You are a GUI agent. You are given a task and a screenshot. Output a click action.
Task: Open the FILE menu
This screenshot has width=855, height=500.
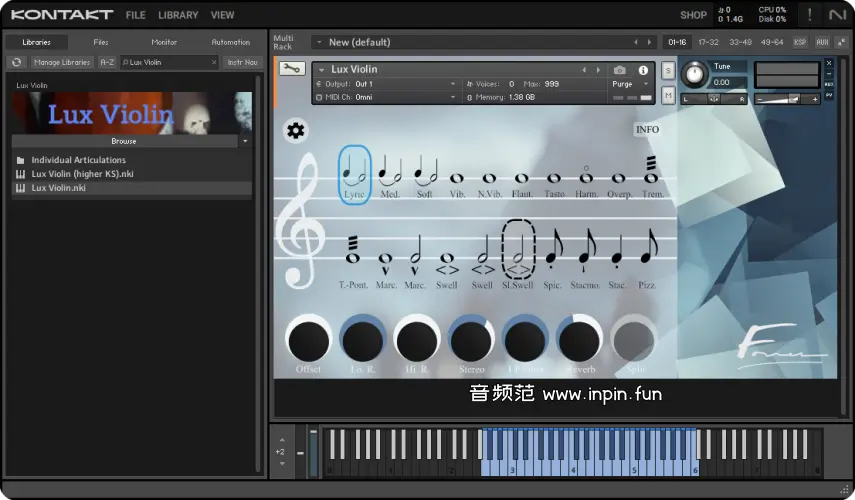[x=135, y=15]
